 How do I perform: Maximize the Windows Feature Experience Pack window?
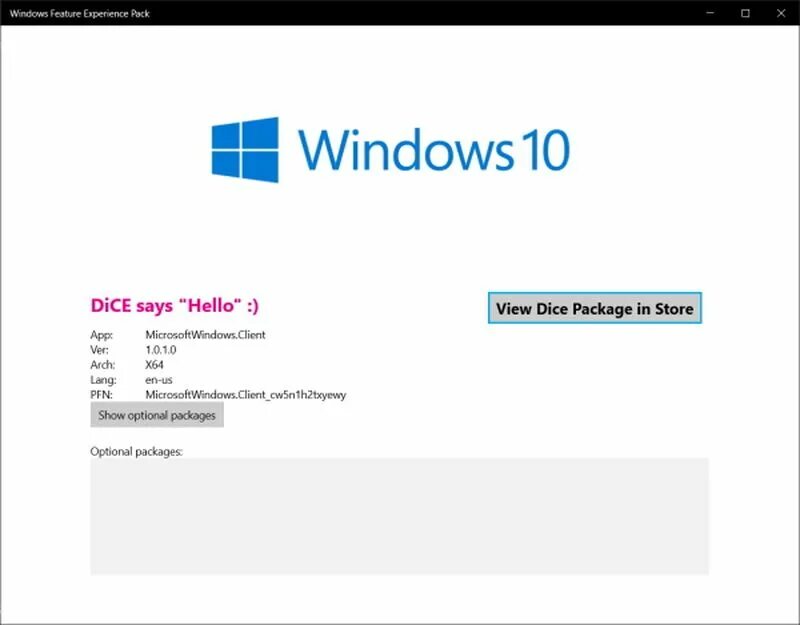pyautogui.click(x=745, y=13)
